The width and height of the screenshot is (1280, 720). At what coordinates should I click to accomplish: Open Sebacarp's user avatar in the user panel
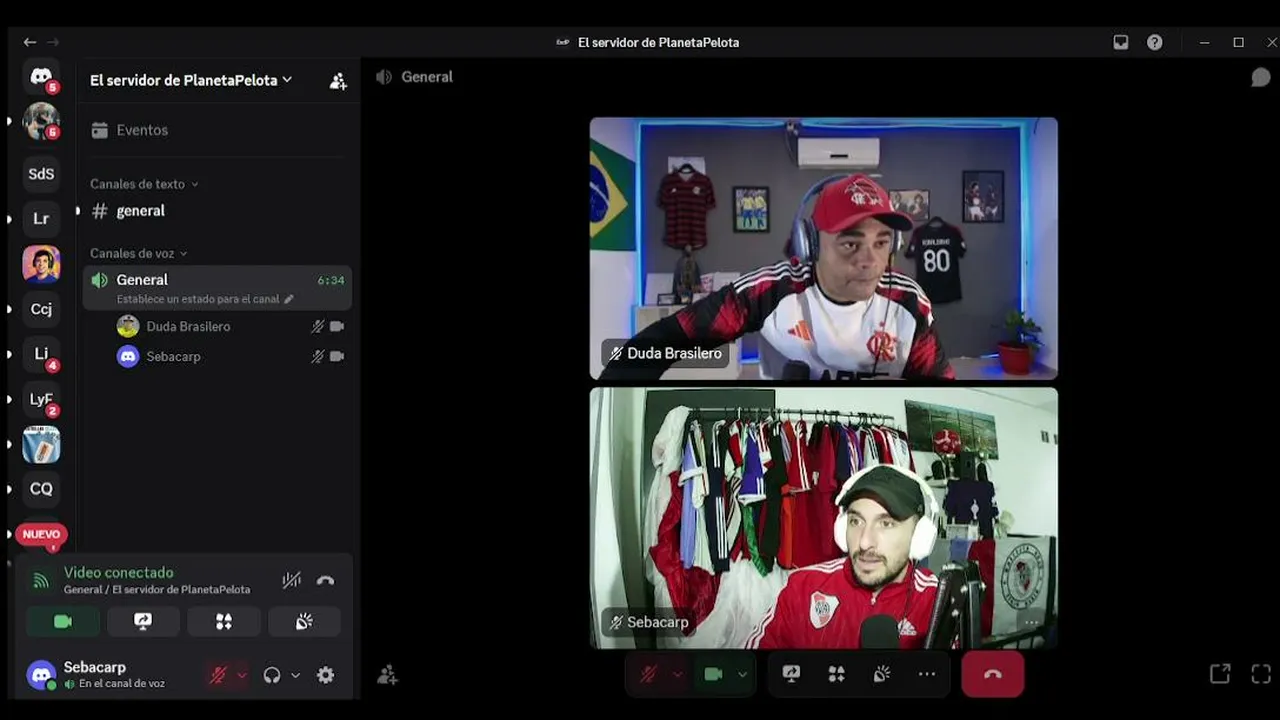click(x=41, y=675)
